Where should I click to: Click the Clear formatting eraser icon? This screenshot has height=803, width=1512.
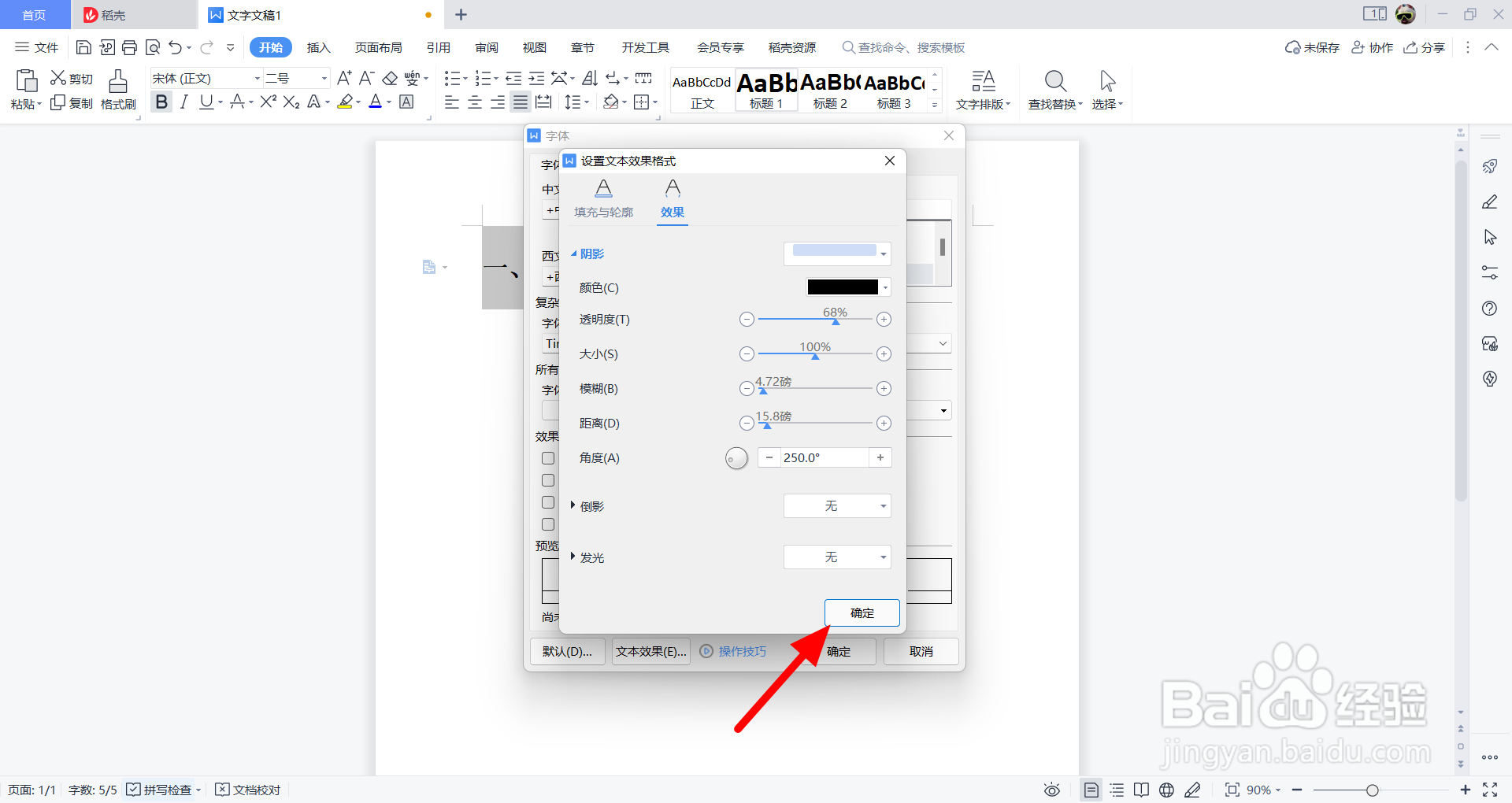[390, 79]
